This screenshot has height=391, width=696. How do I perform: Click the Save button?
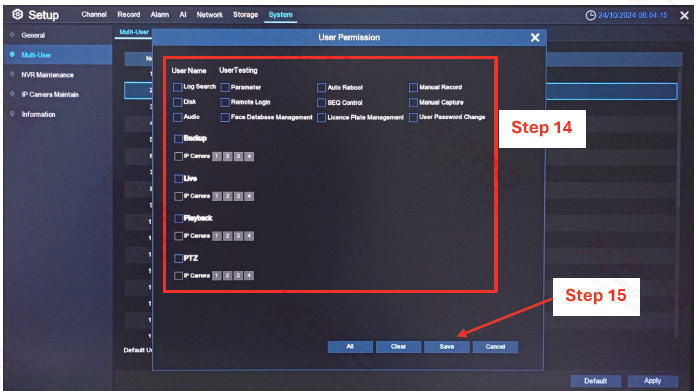tap(447, 347)
